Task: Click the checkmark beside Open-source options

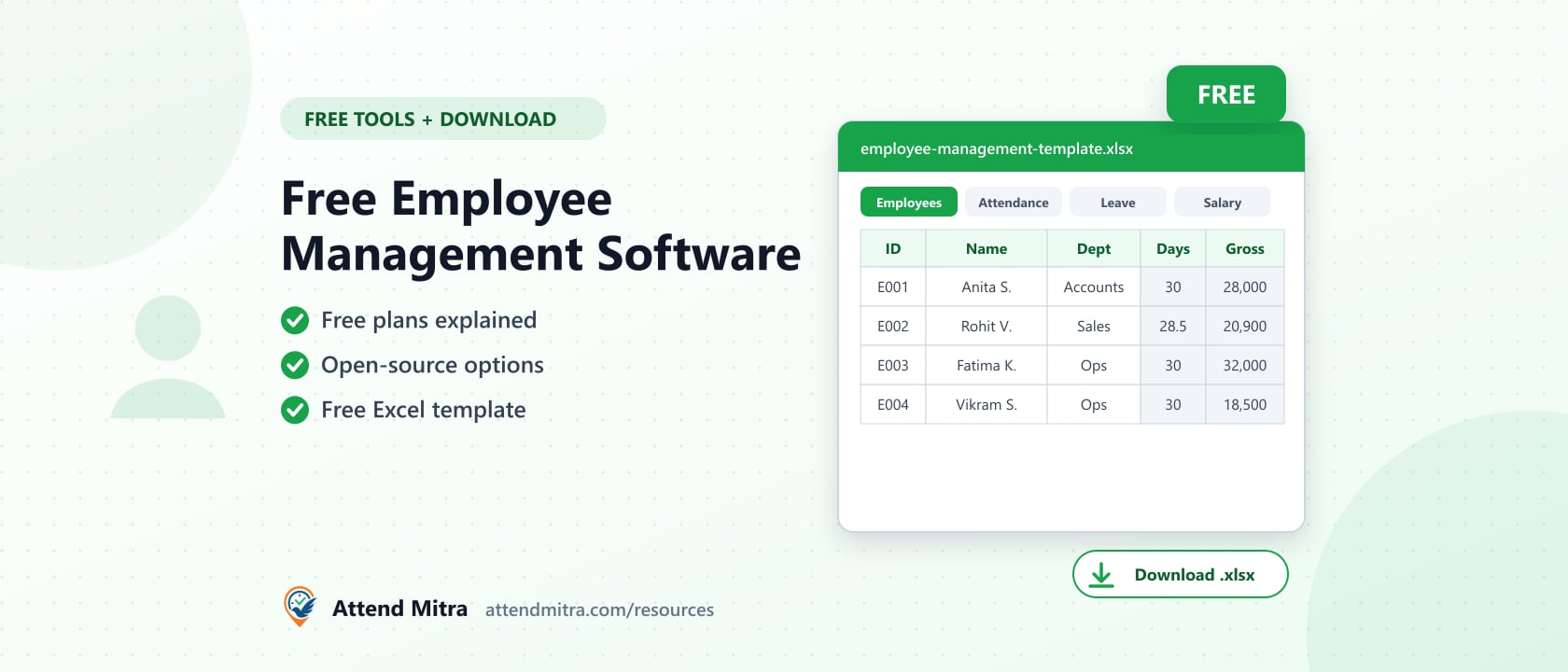Action: tap(295, 365)
